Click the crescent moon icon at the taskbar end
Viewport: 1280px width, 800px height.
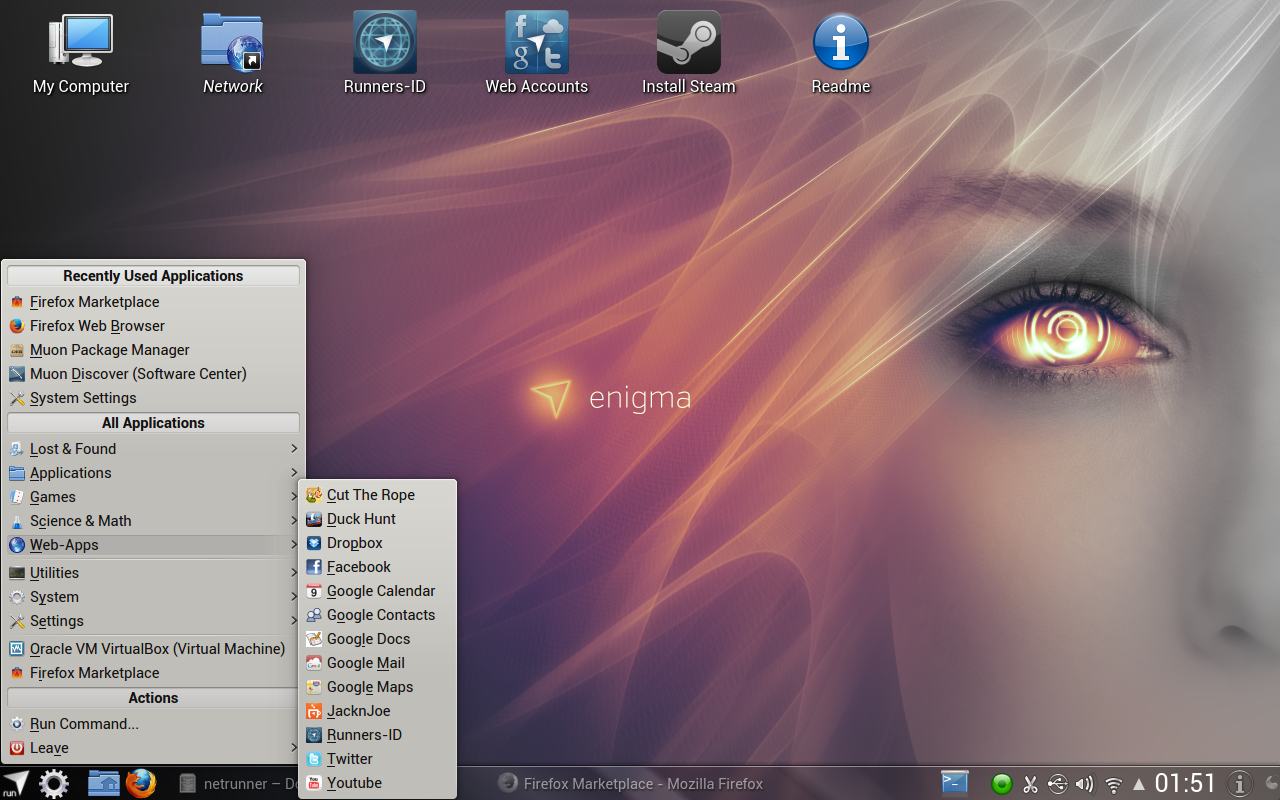pyautogui.click(x=1270, y=783)
